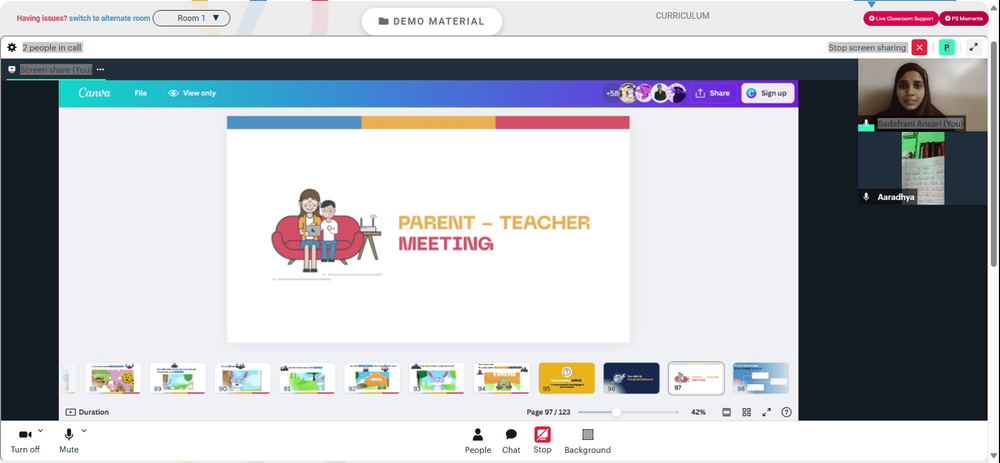Select current slide thumbnail 97

(x=696, y=378)
